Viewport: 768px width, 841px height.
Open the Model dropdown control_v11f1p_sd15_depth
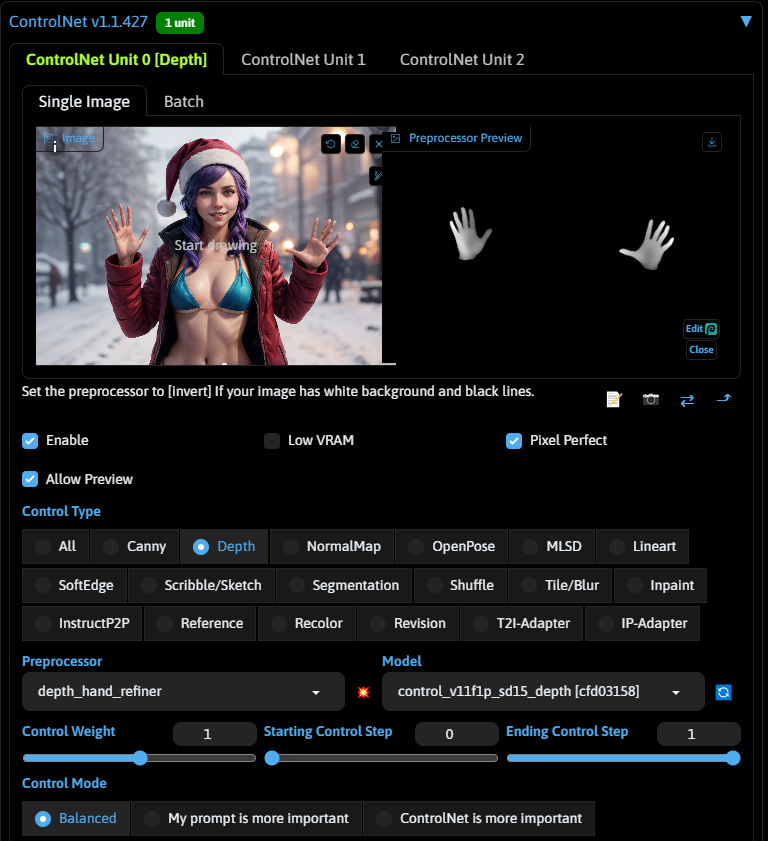tap(543, 692)
